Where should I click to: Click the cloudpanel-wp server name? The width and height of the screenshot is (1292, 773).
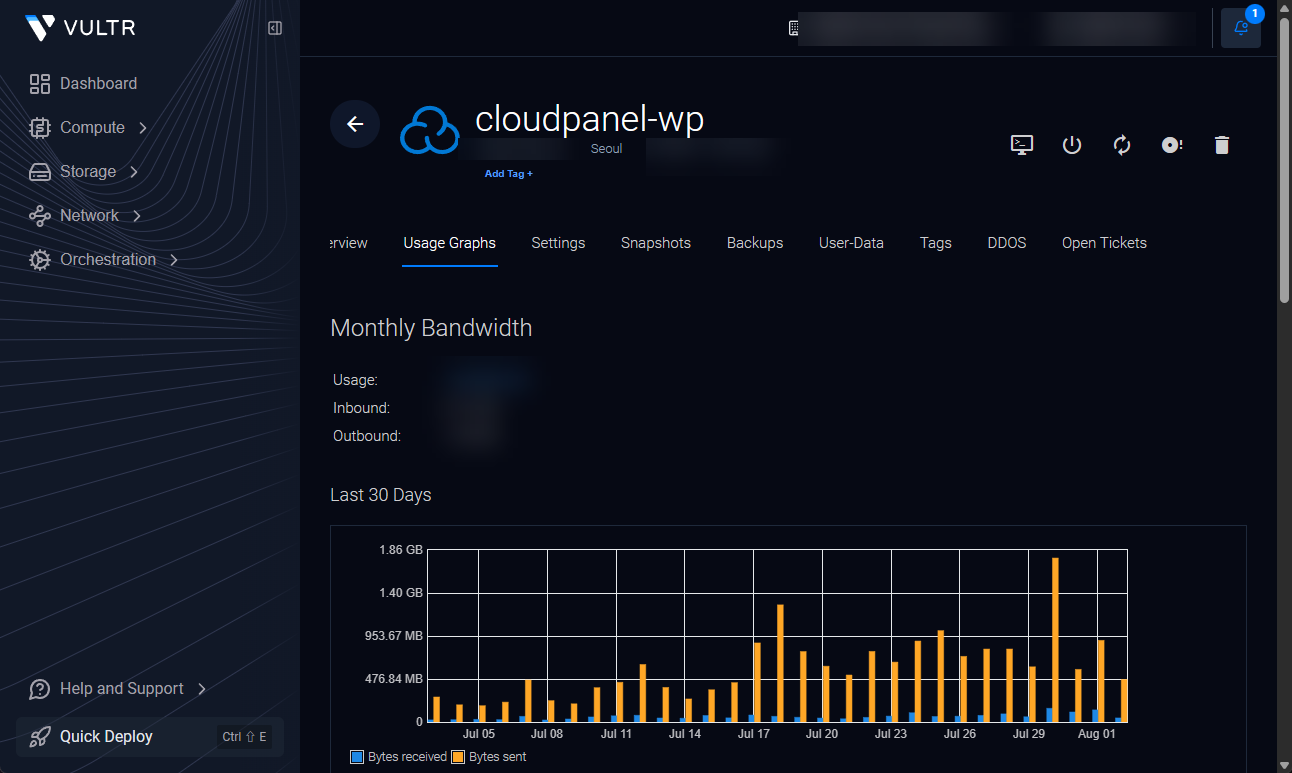coord(590,119)
